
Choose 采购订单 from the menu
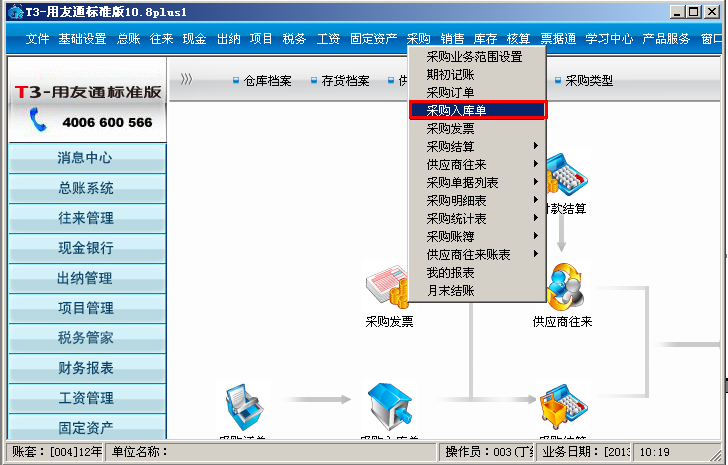pyautogui.click(x=477, y=92)
